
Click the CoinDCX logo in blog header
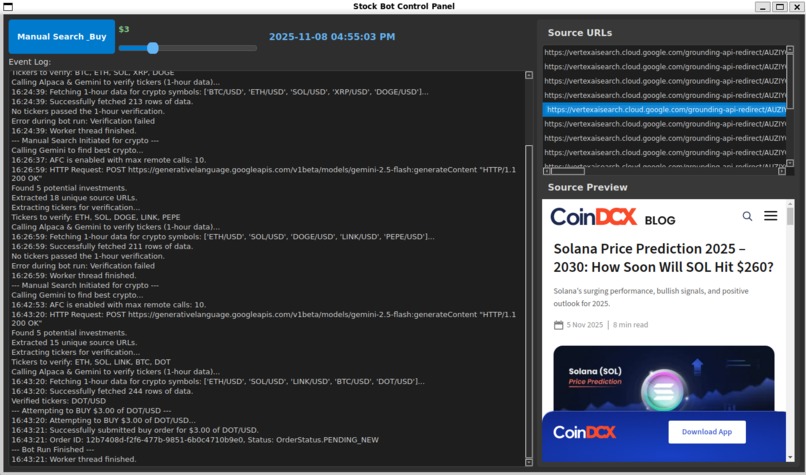pyautogui.click(x=594, y=217)
